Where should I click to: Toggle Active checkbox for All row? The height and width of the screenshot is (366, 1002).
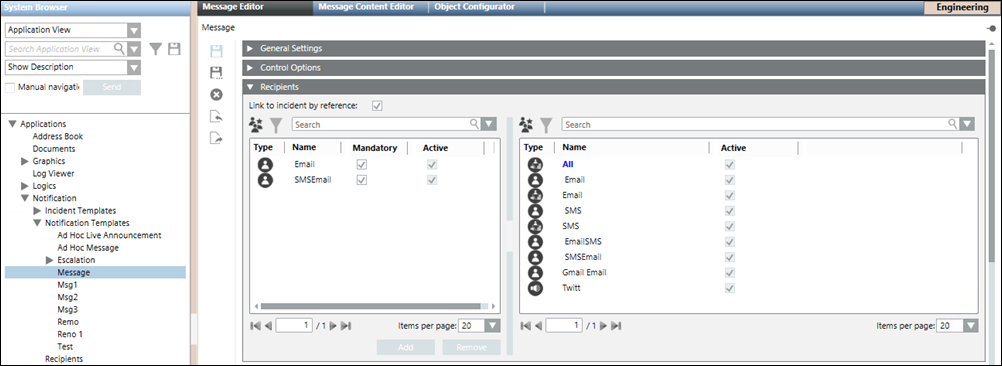click(730, 165)
